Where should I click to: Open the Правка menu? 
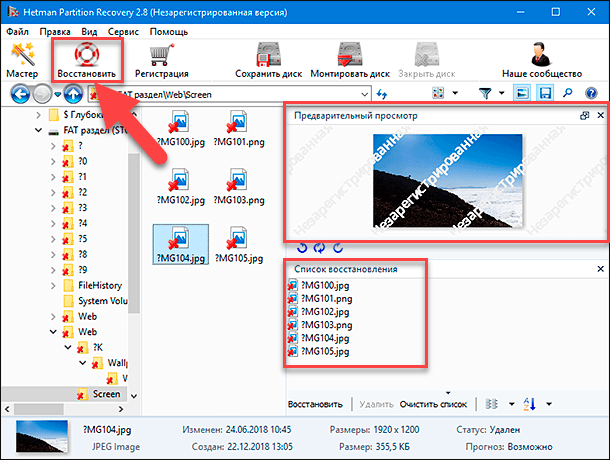point(55,32)
